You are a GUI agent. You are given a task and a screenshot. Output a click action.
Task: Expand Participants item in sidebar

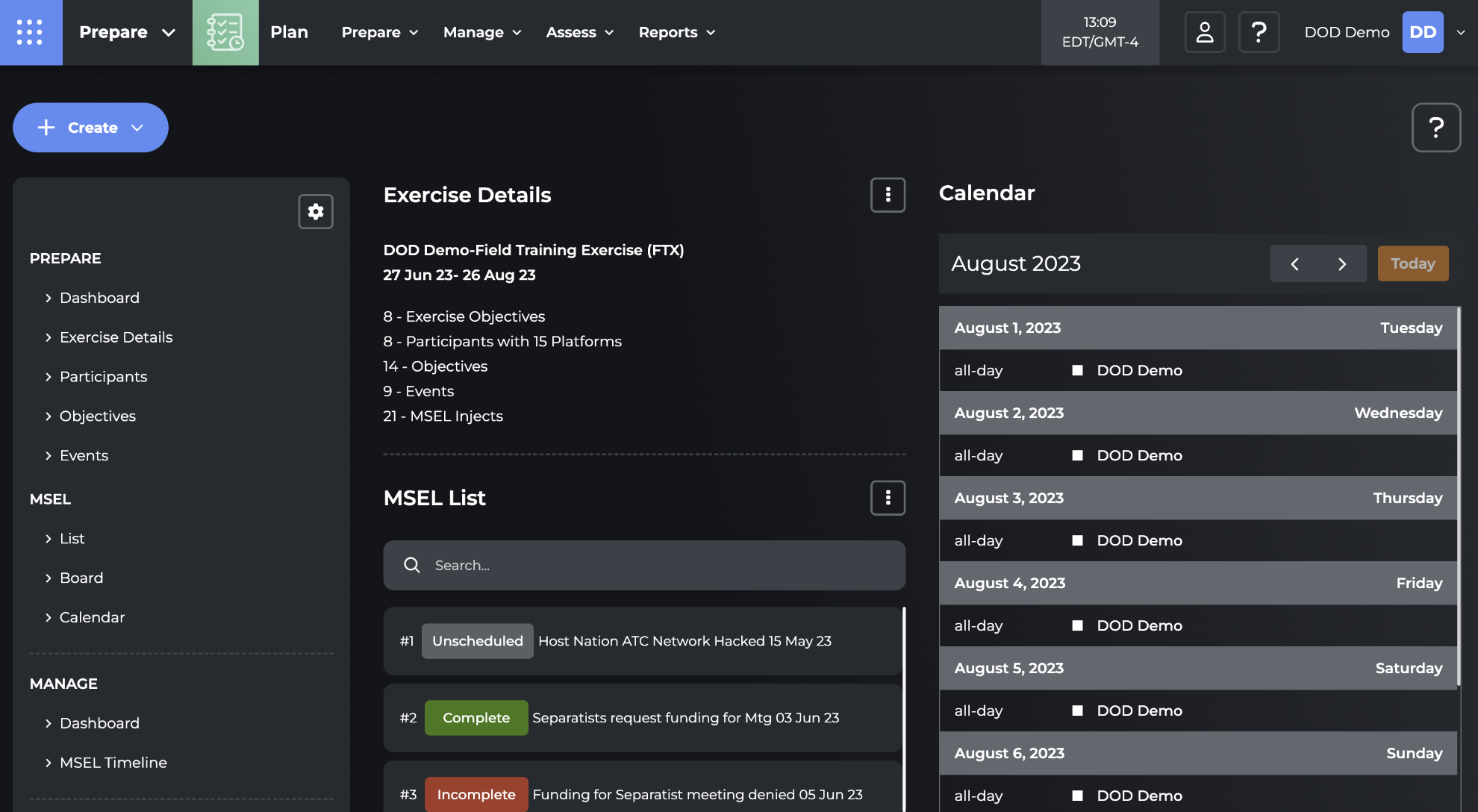(103, 376)
